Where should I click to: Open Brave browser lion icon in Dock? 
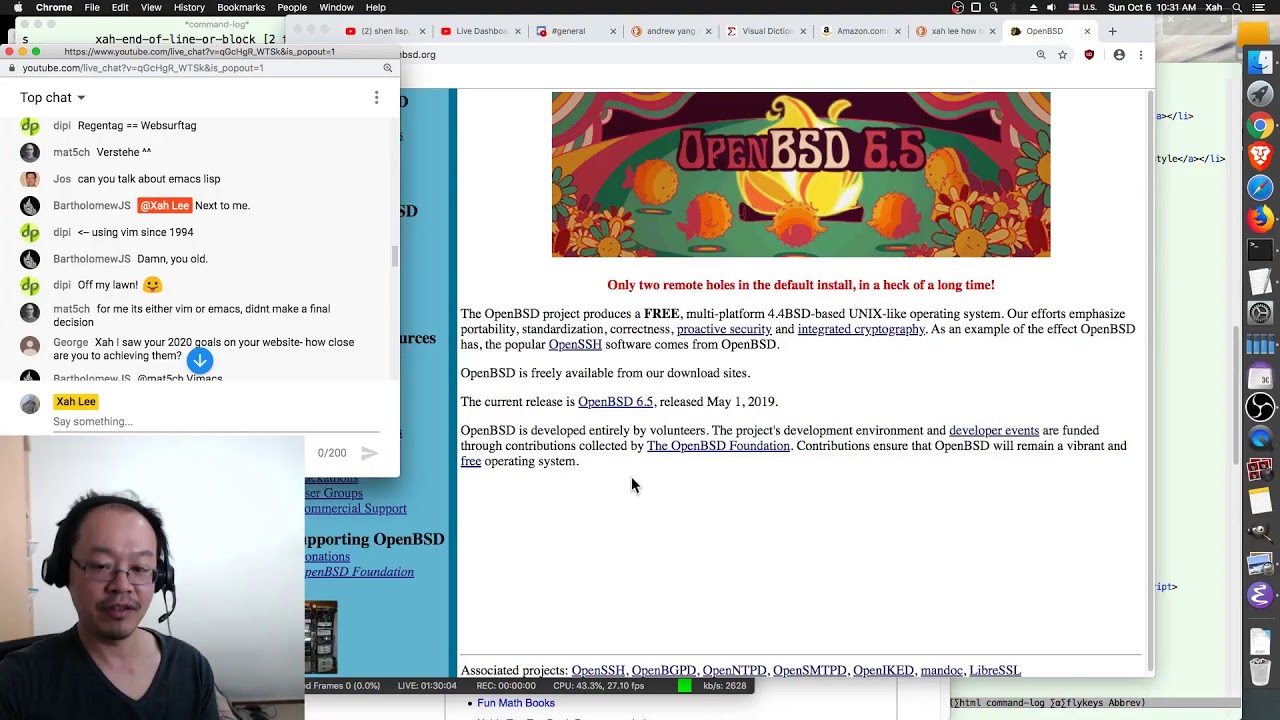[x=1260, y=156]
